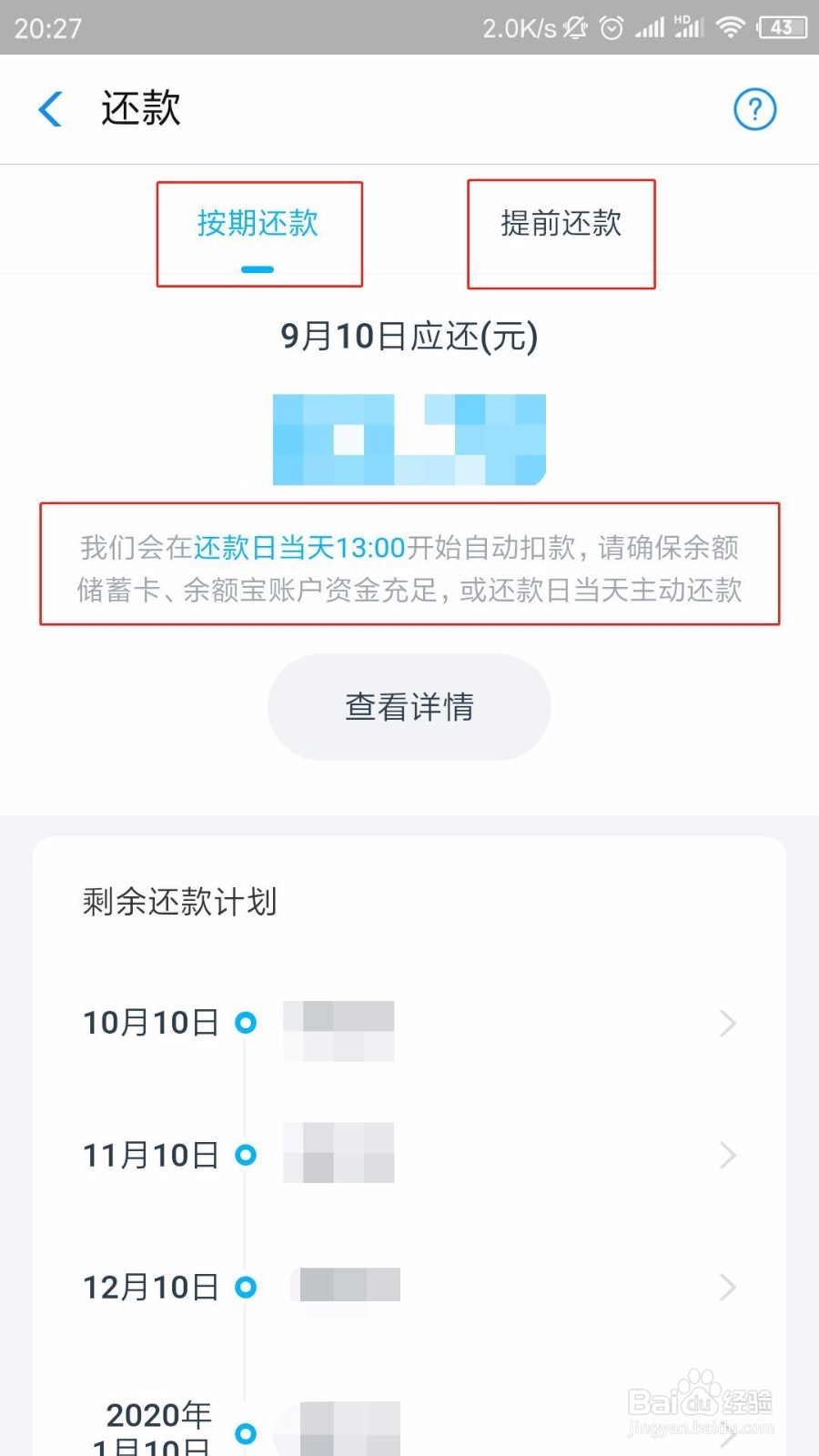Click the mute notification icon in status bar
Viewport: 819px width, 1456px height.
pos(575,27)
